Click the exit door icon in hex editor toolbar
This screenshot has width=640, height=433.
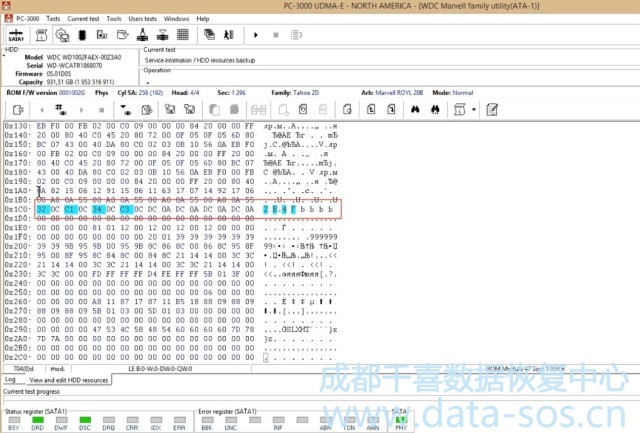pos(18,110)
